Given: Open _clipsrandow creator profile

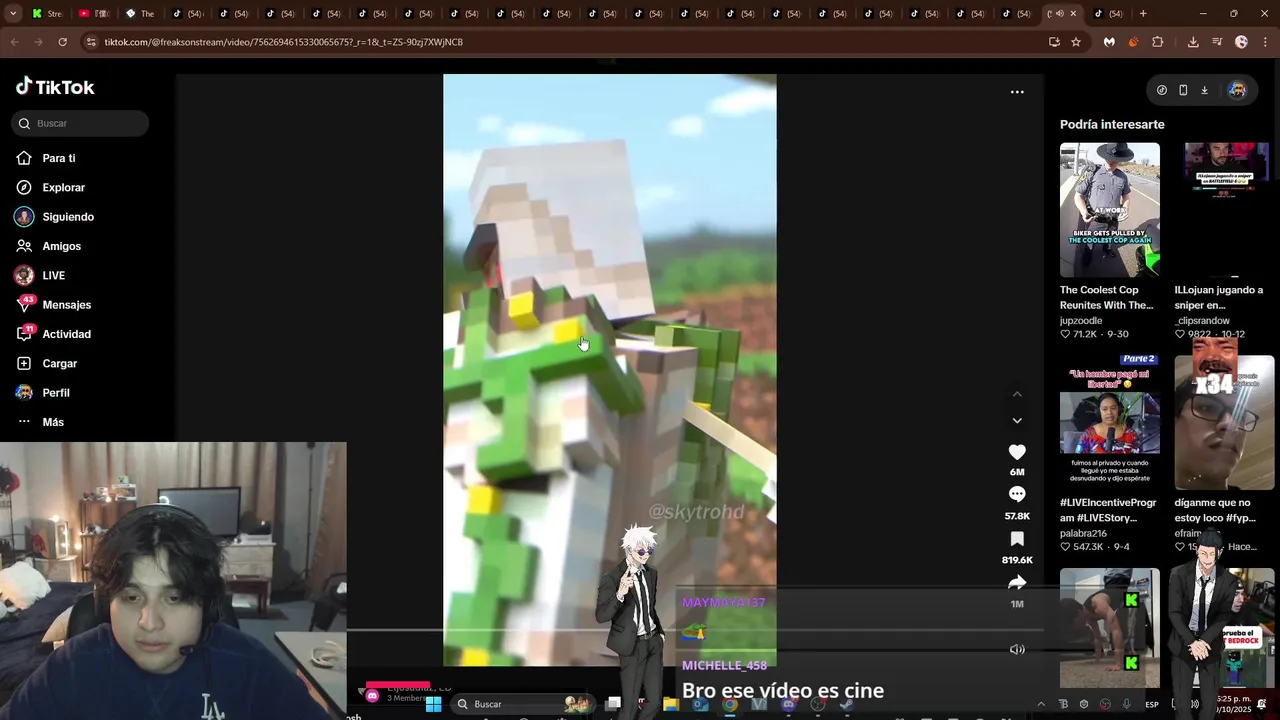Looking at the screenshot, I should point(1203,321).
